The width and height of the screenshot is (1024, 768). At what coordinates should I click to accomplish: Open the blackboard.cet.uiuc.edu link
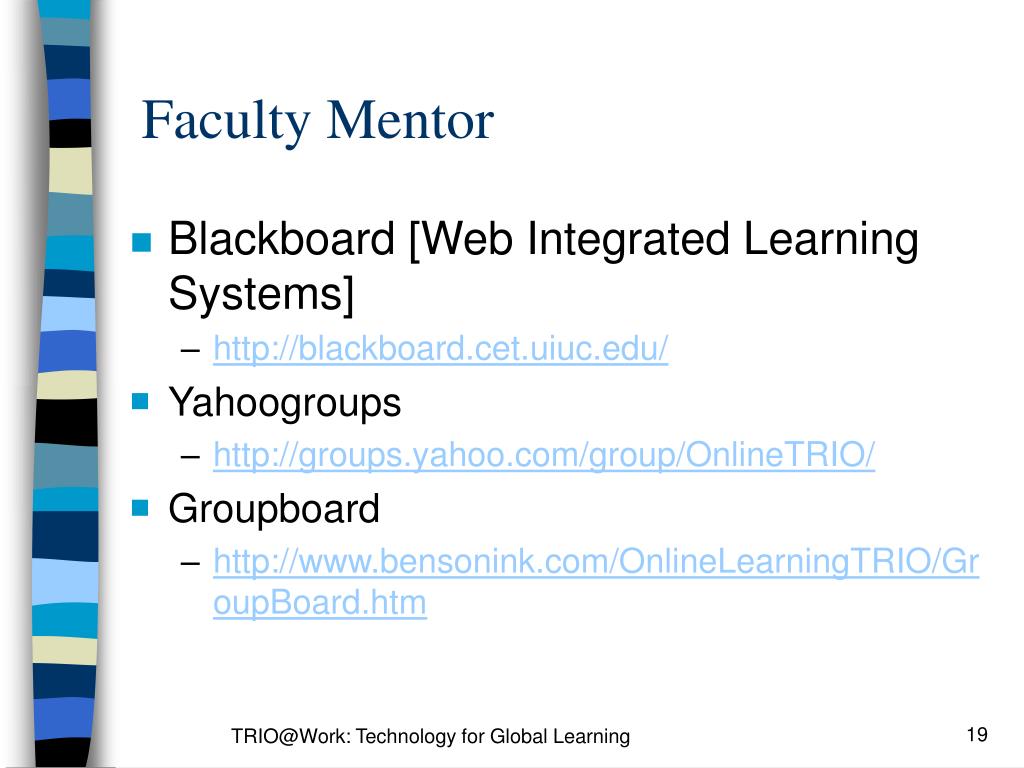point(441,348)
